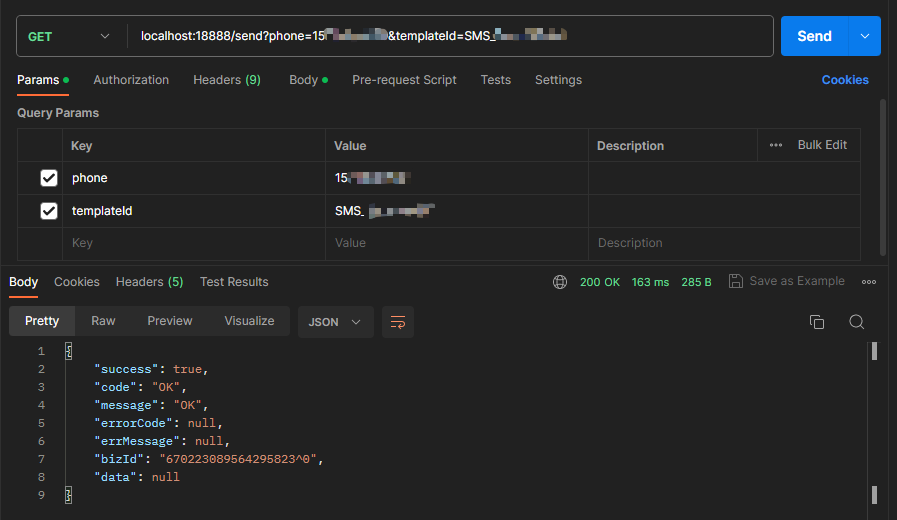The image size is (897, 520).
Task: Select the Raw view
Action: point(103,321)
